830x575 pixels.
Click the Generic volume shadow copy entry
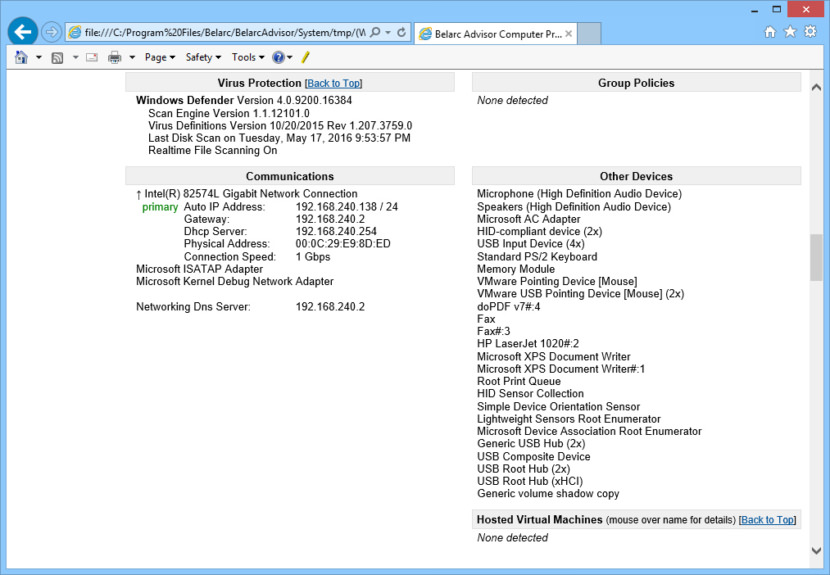click(548, 493)
